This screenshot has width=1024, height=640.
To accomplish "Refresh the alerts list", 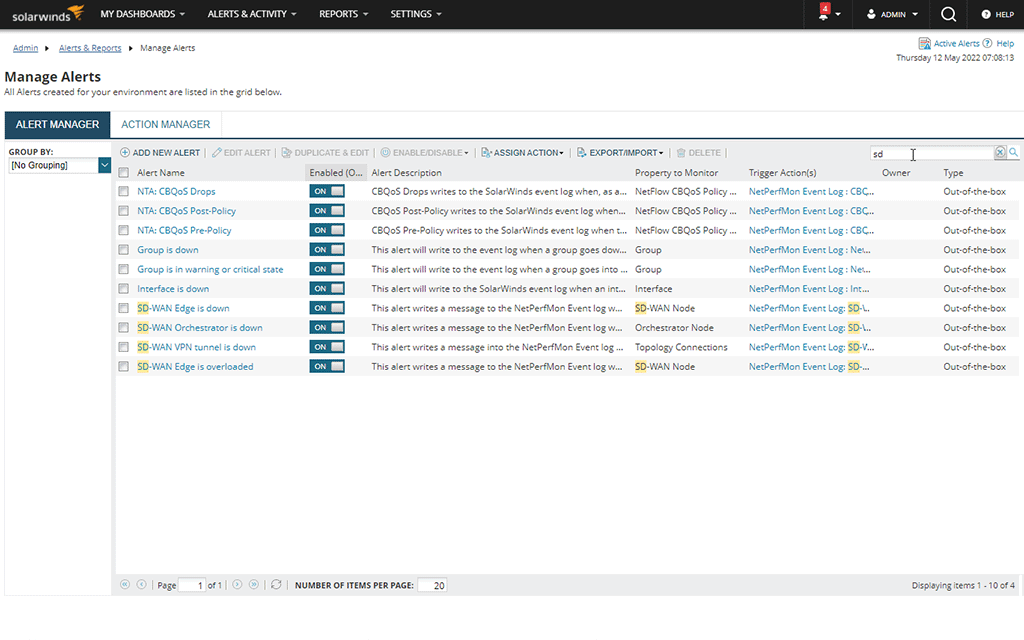I will (x=277, y=585).
